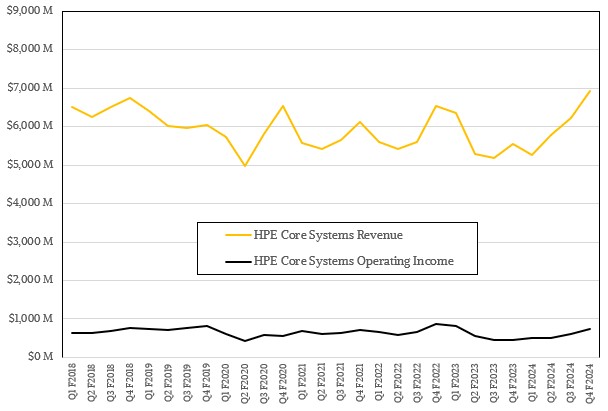Screen dimensions: 608x411
Task: Click the HPE Core Systems Operating Income legend label
Action: (354, 261)
